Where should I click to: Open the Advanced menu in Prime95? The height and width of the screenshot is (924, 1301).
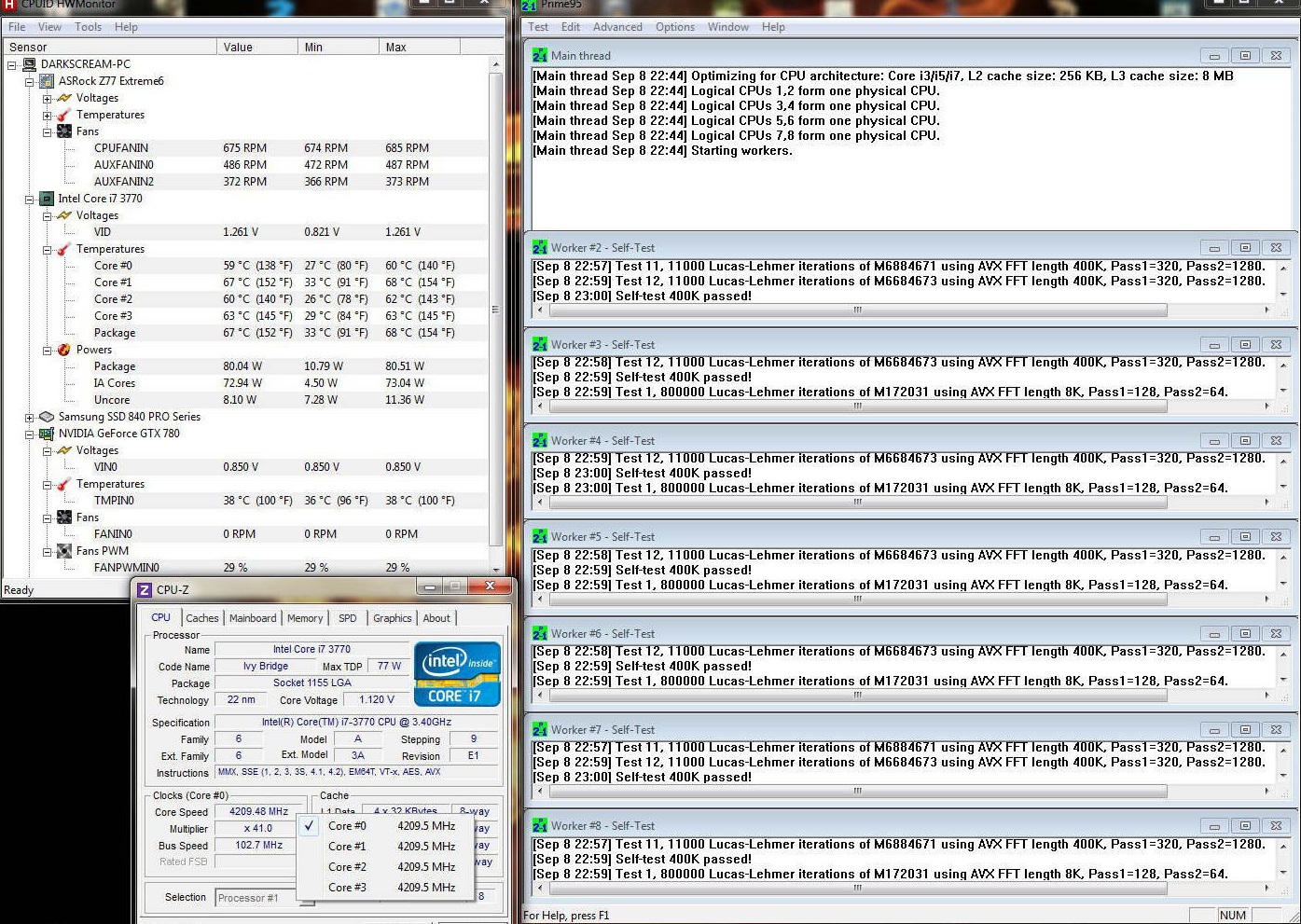click(617, 27)
